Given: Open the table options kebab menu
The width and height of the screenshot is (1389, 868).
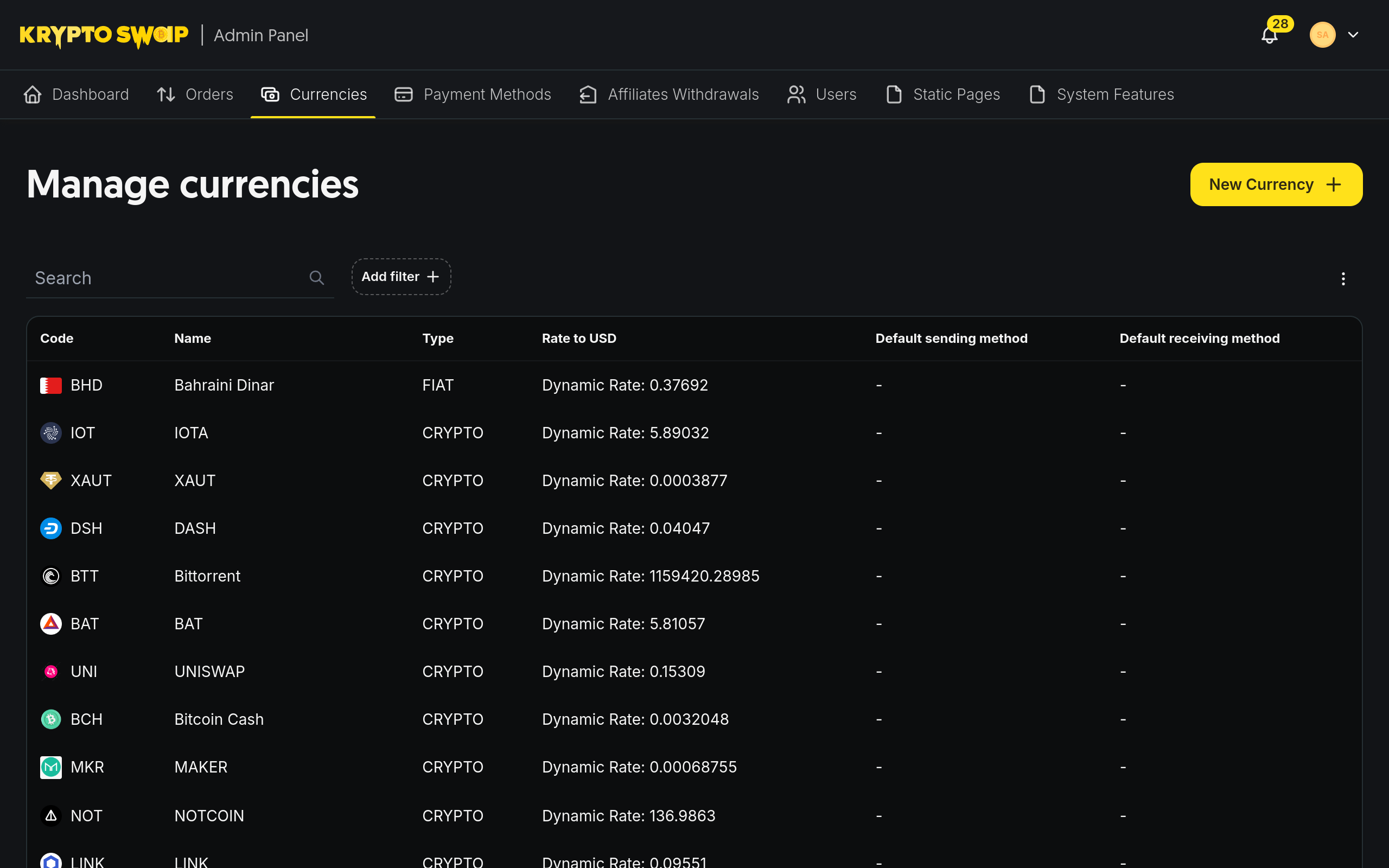Looking at the screenshot, I should click(x=1343, y=279).
